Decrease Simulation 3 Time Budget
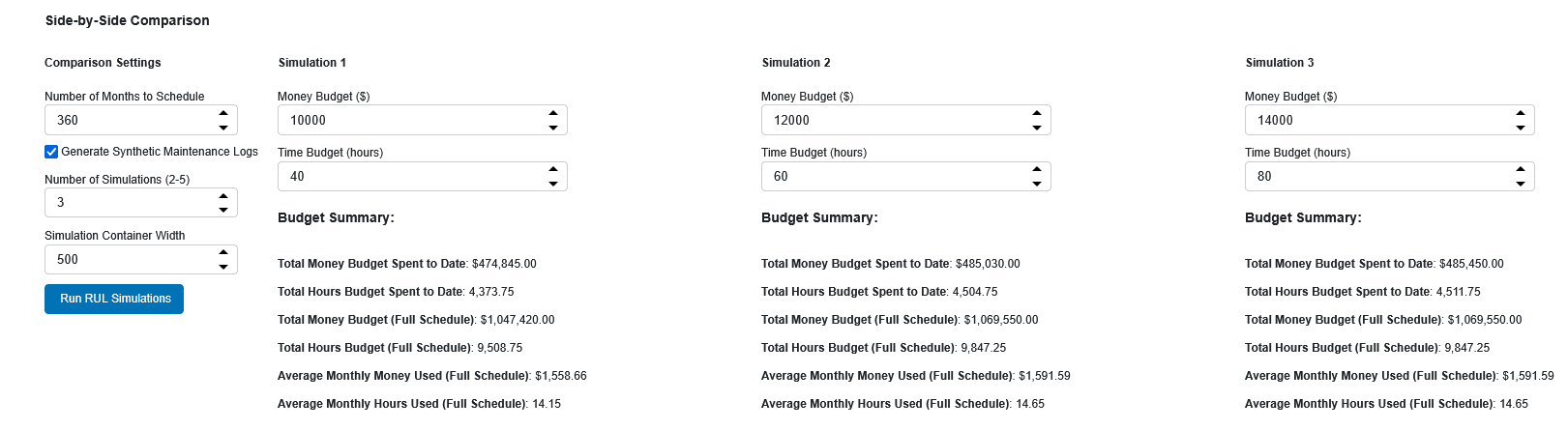Viewport: 1568px width, 430px height. click(1521, 184)
